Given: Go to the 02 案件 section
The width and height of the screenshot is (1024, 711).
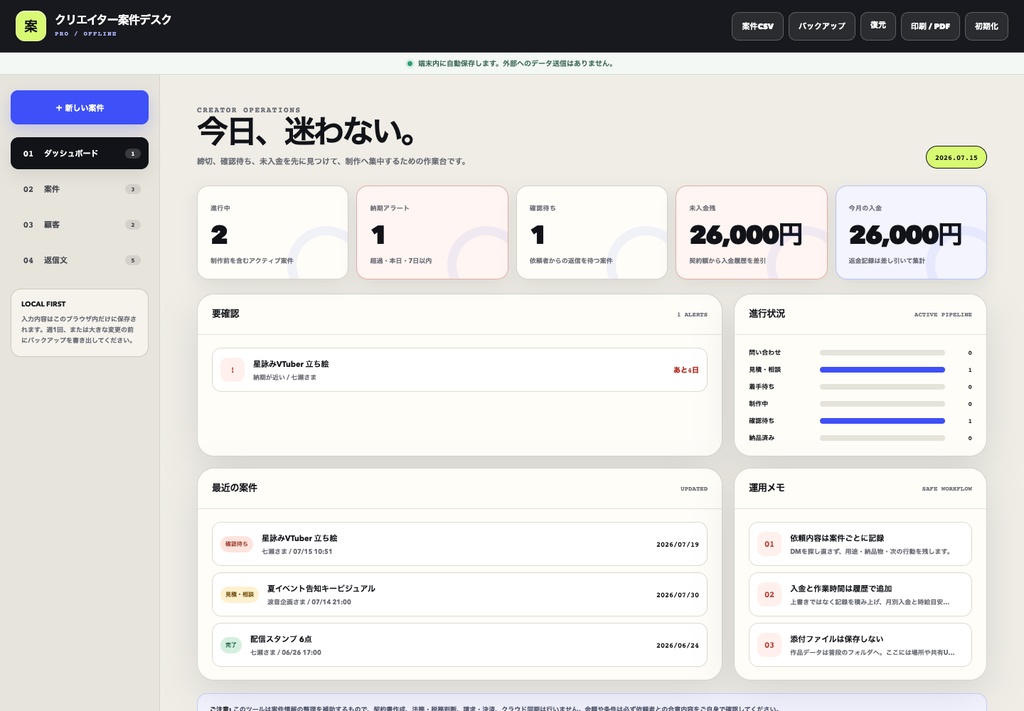Looking at the screenshot, I should pos(80,189).
